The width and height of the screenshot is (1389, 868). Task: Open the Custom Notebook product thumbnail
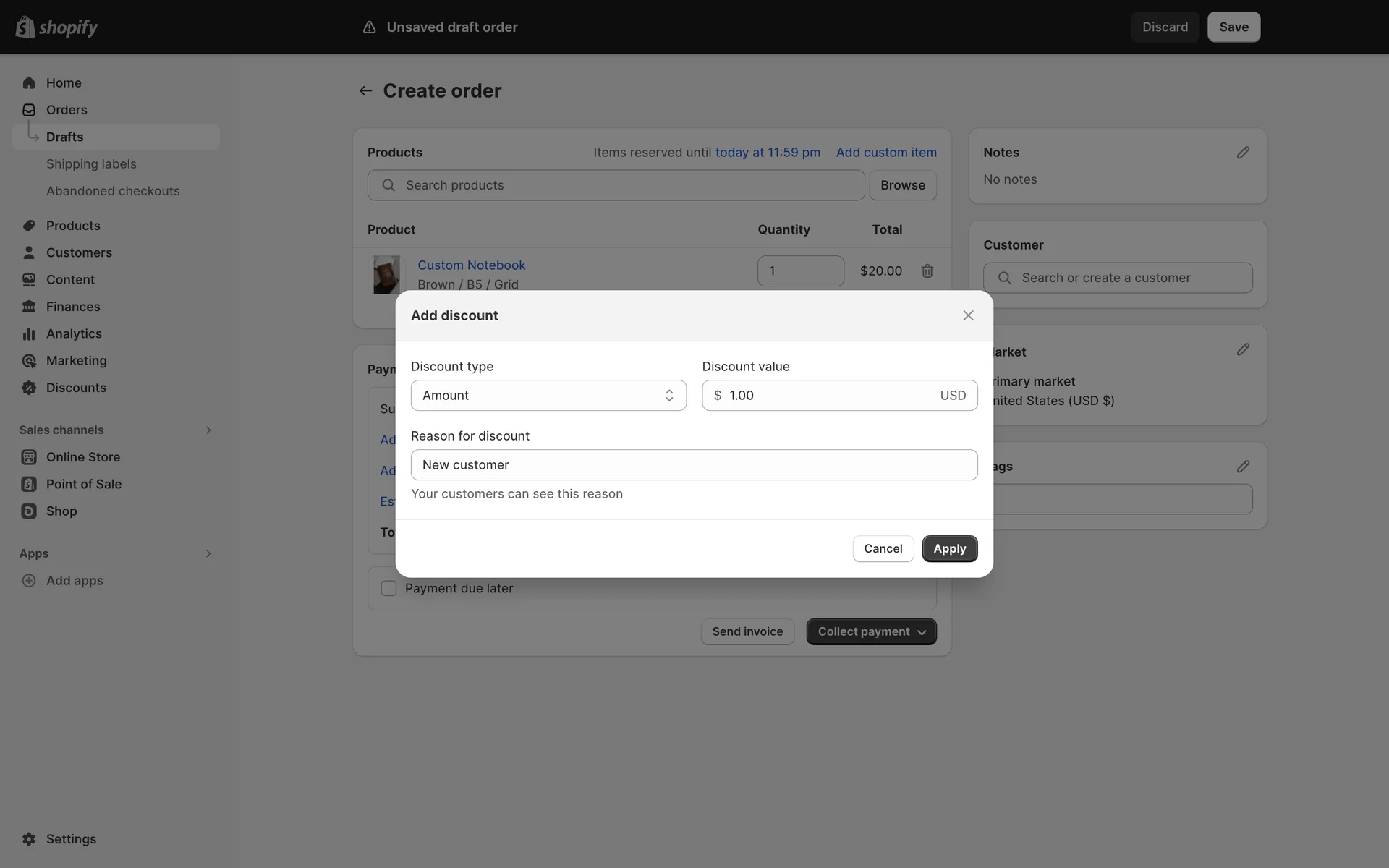coord(386,275)
